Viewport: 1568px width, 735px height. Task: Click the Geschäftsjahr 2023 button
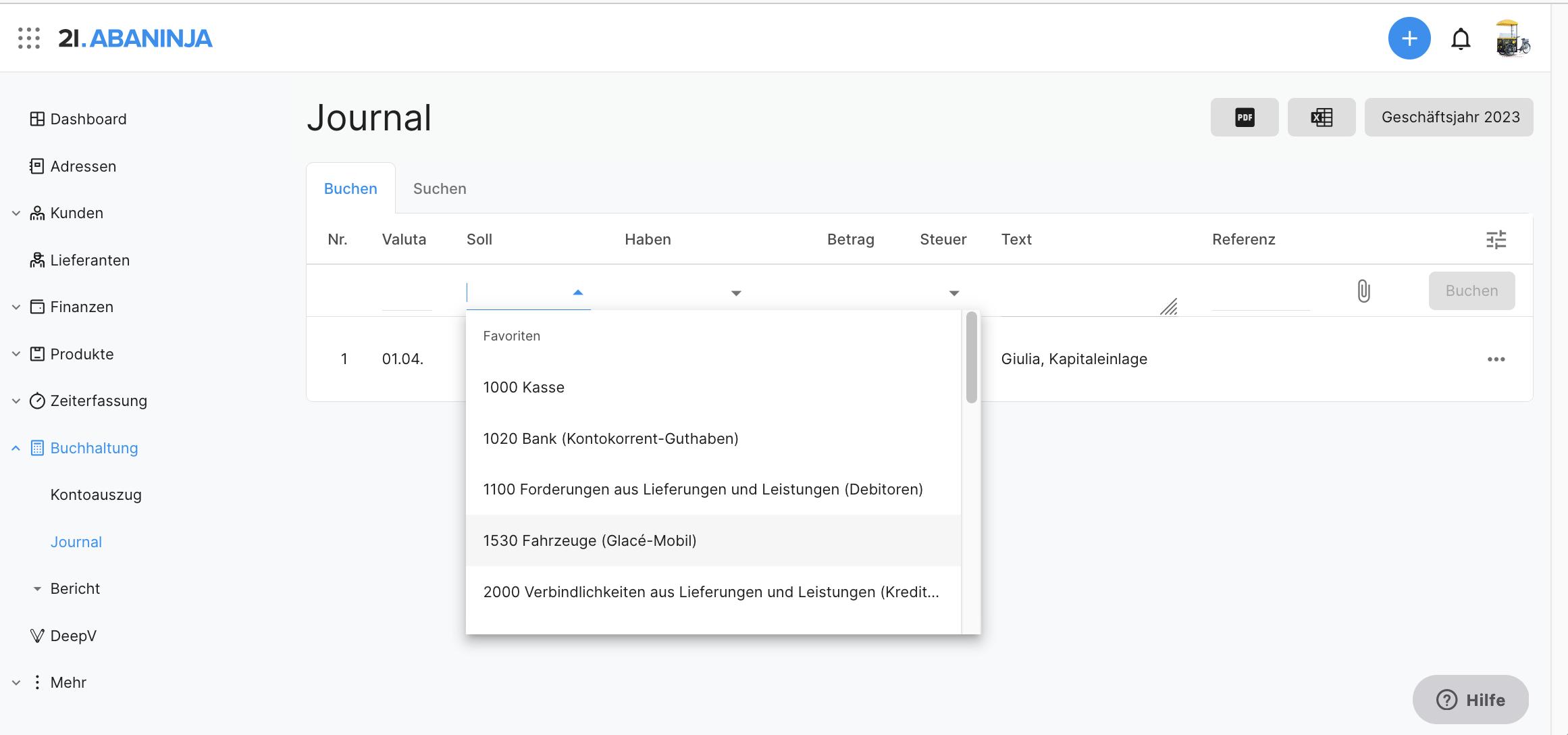tap(1450, 118)
